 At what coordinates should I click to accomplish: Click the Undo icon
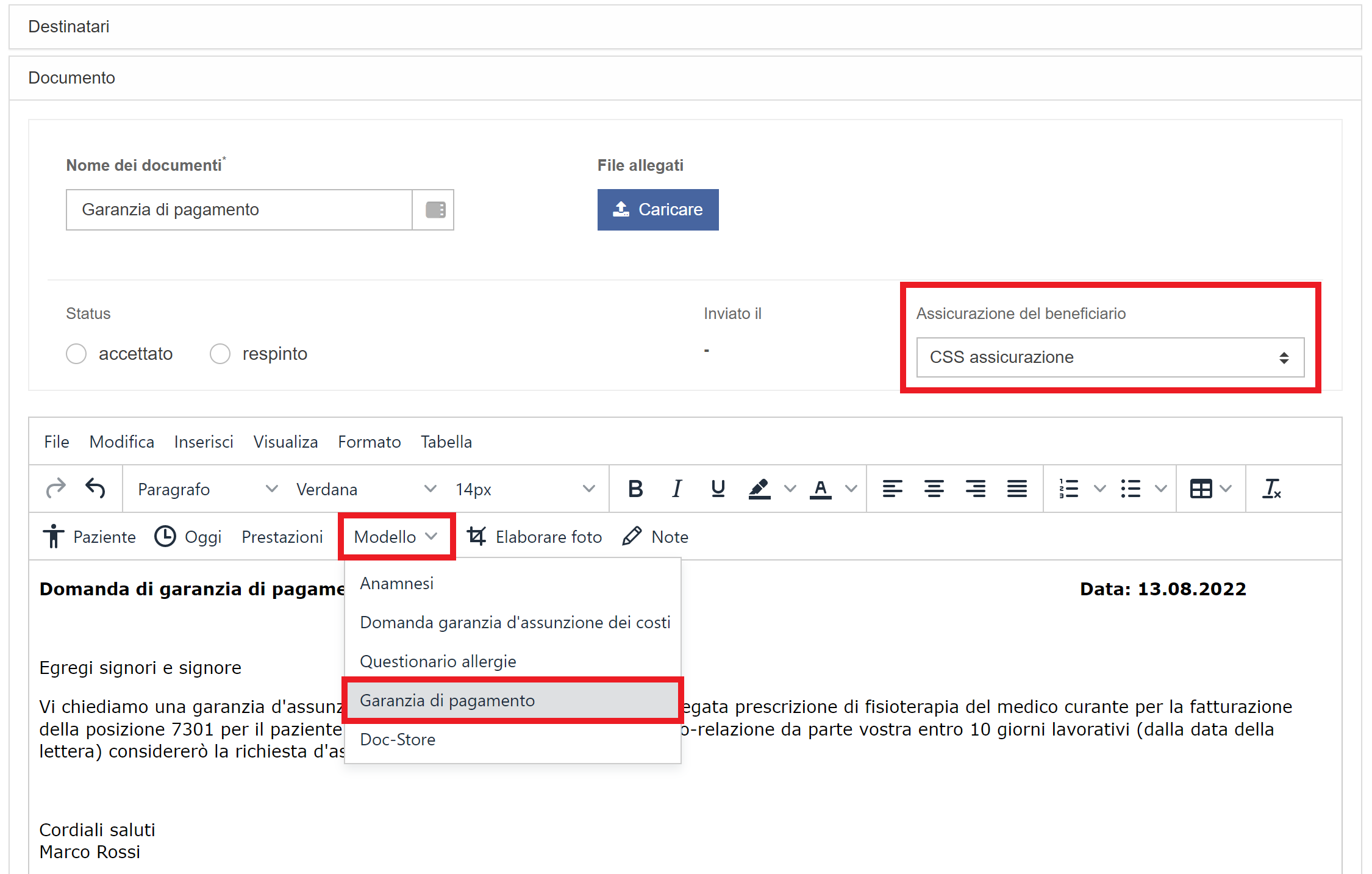(96, 488)
